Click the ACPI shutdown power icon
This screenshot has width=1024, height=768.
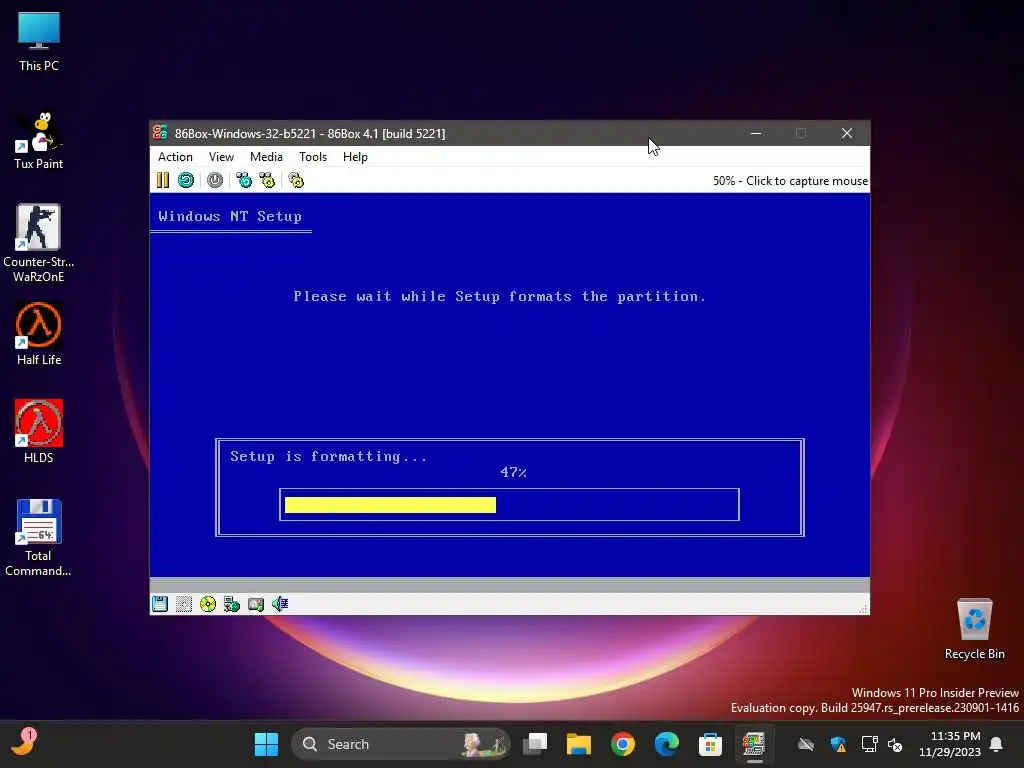click(x=215, y=180)
